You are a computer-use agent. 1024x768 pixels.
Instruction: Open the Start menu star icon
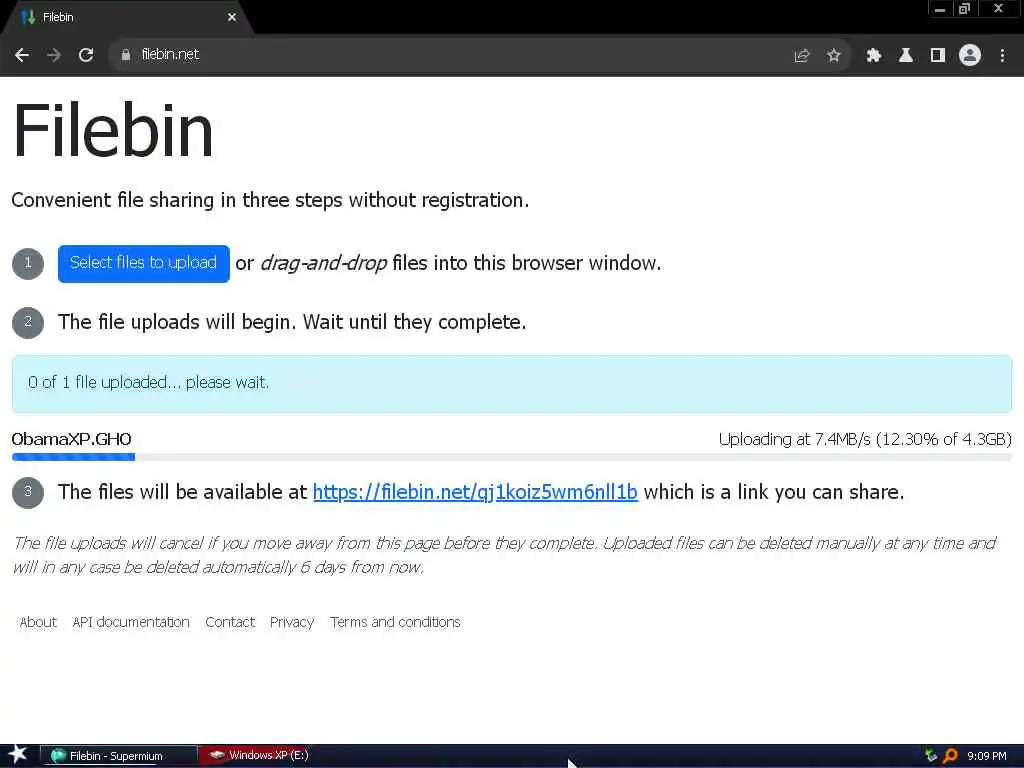(x=17, y=756)
